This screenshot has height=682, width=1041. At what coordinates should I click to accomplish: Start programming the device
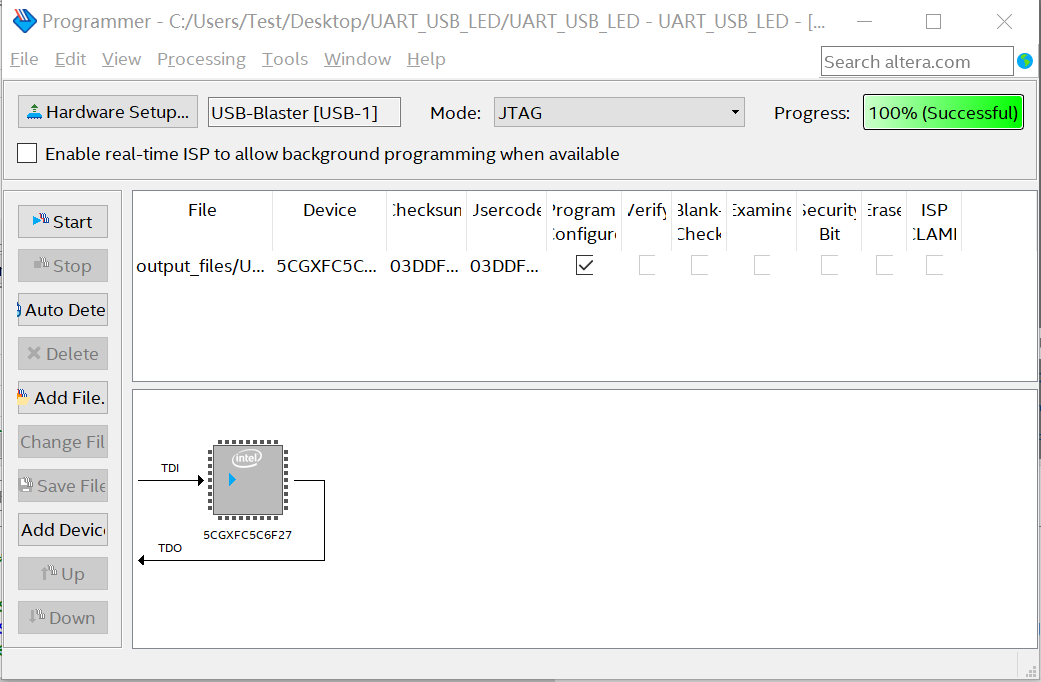(63, 221)
